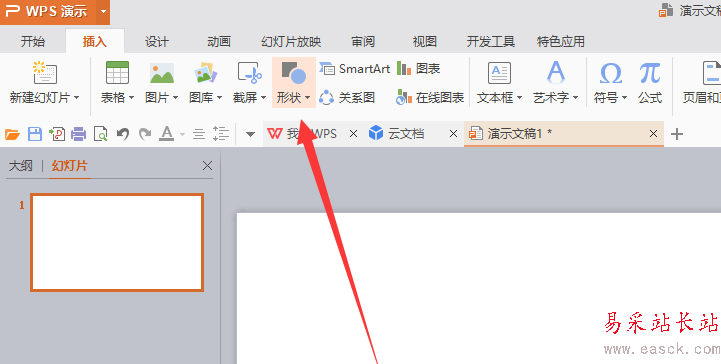Close the 云文档 tab

pos(453,134)
